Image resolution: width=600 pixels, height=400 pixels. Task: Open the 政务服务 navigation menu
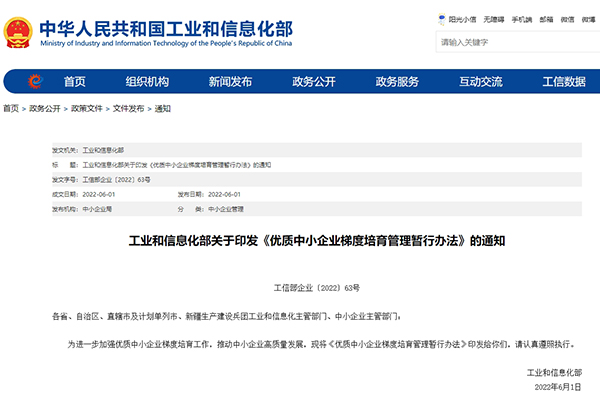pyautogui.click(x=397, y=82)
